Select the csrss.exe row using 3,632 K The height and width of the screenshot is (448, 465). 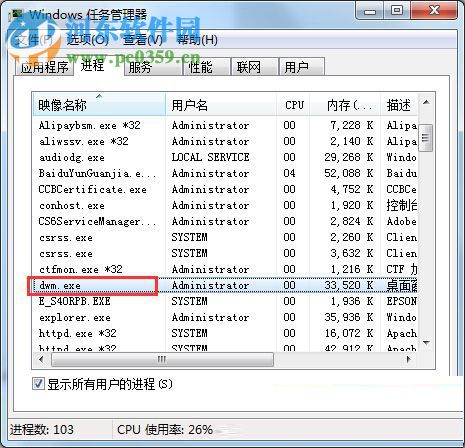(x=225, y=253)
